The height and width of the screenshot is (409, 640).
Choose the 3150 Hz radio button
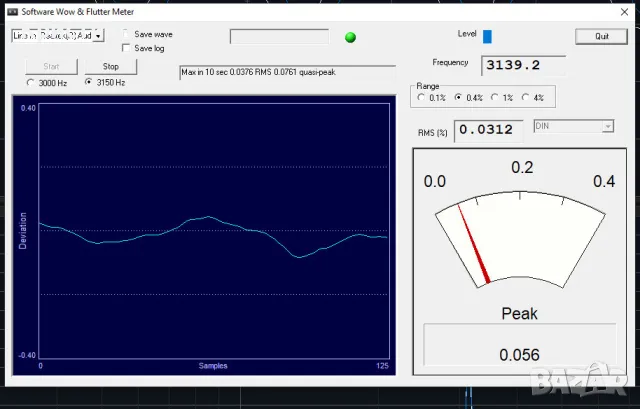tap(89, 82)
